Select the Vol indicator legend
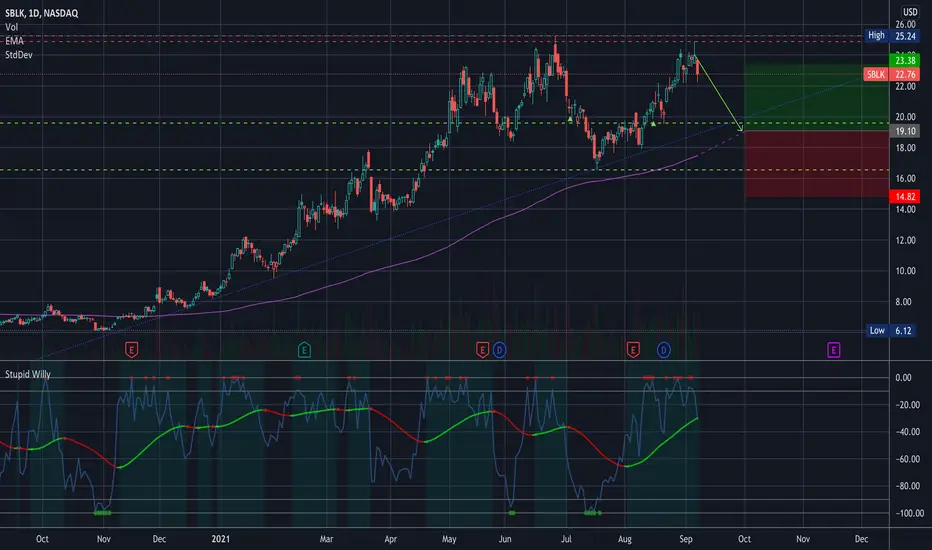 pyautogui.click(x=11, y=27)
